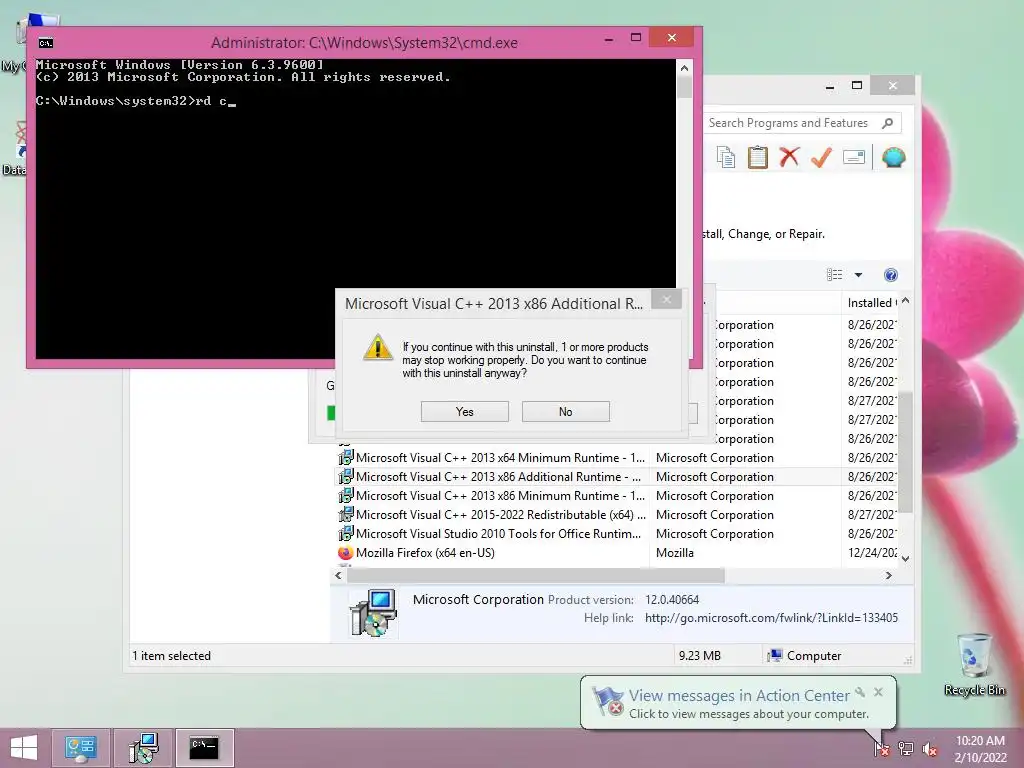The width and height of the screenshot is (1024, 768).
Task: Click the network tray icon
Action: pos(906,748)
